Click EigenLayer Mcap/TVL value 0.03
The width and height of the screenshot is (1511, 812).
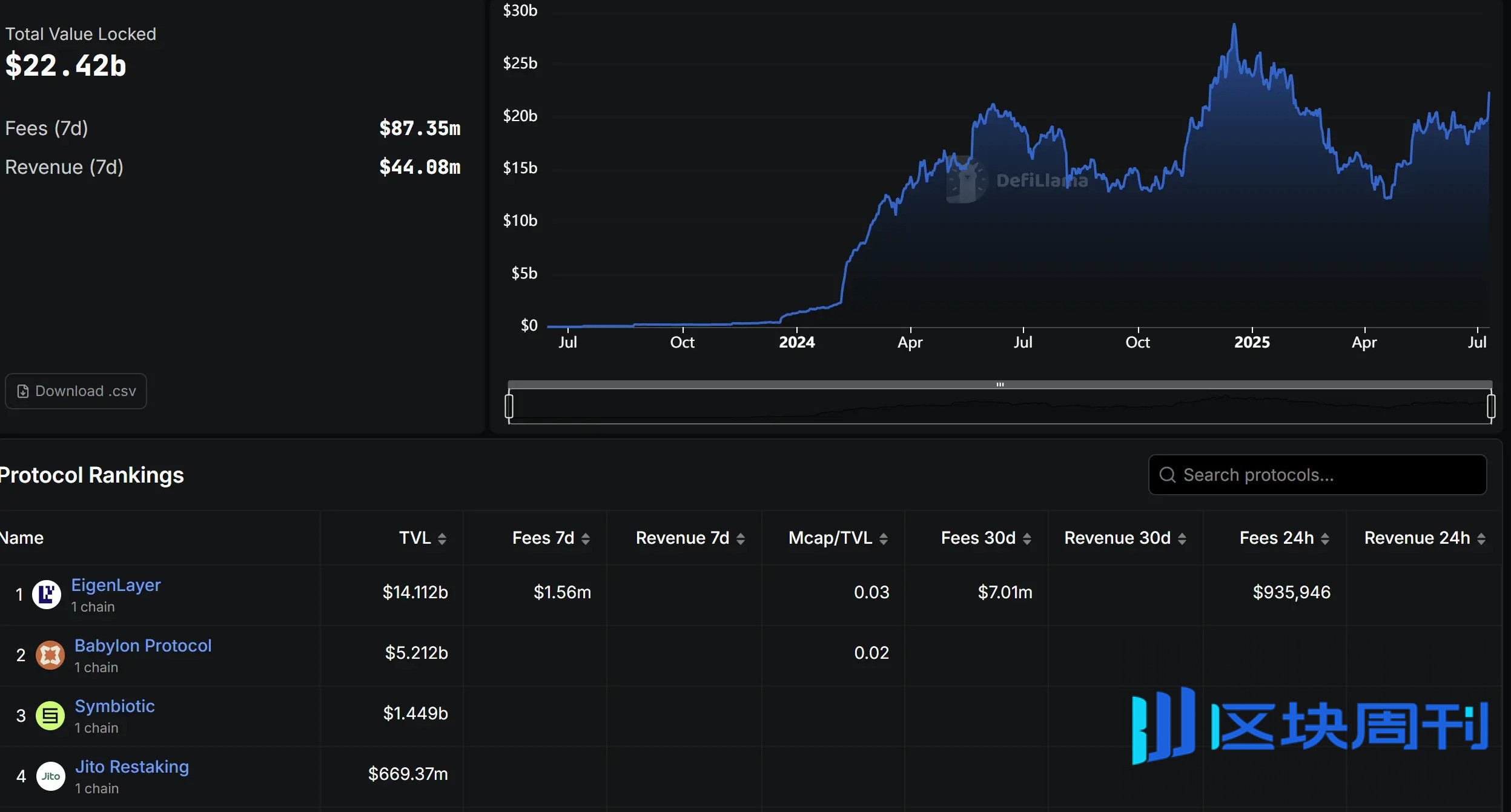pyautogui.click(x=871, y=592)
